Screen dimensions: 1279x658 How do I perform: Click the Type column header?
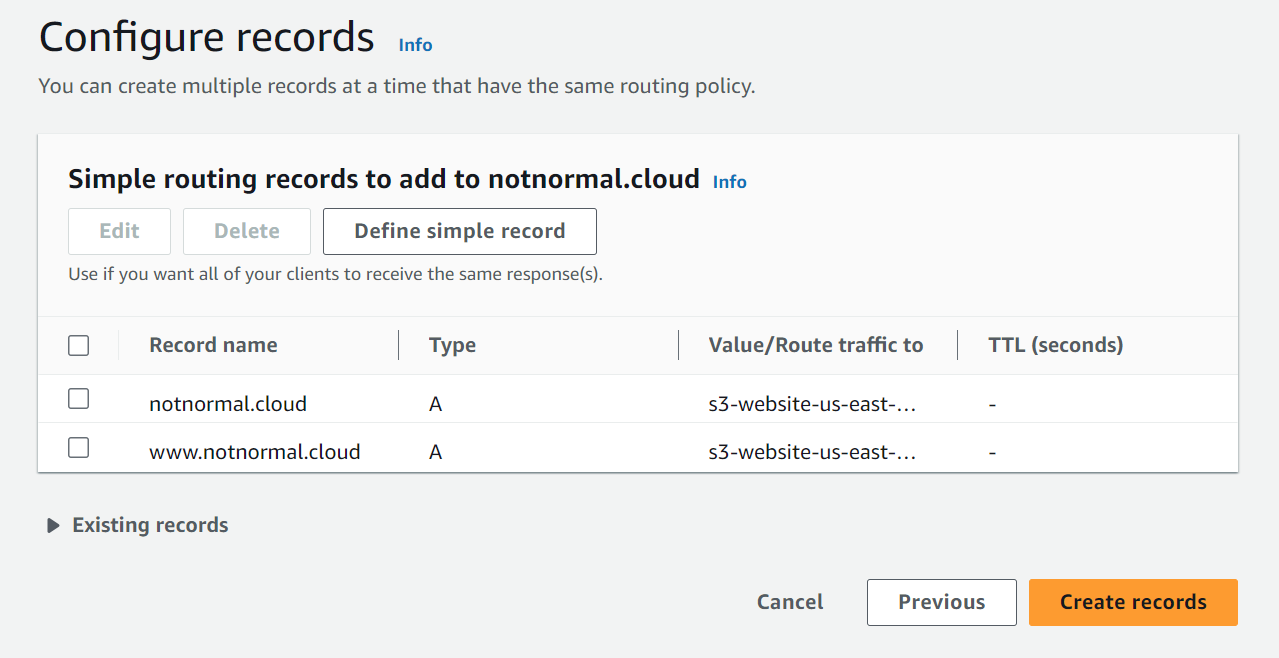[452, 345]
